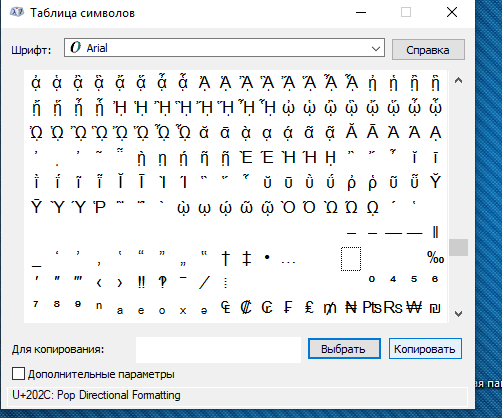Select the single left angle quote ‹
Image resolution: width=502 pixels, height=418 pixels.
click(x=99, y=283)
